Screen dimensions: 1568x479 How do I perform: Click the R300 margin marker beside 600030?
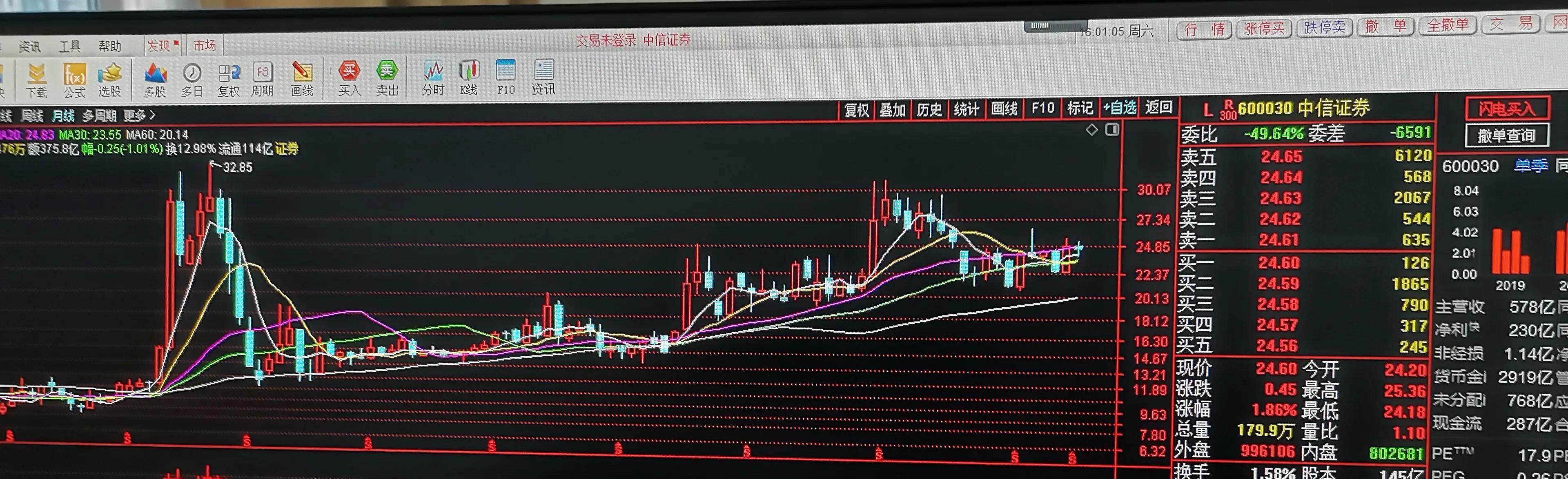(1228, 110)
